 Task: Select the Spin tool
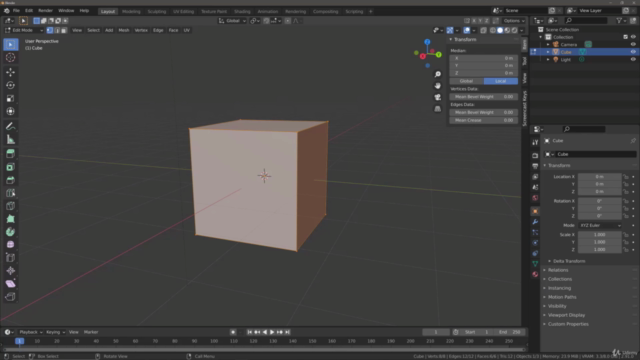11,232
